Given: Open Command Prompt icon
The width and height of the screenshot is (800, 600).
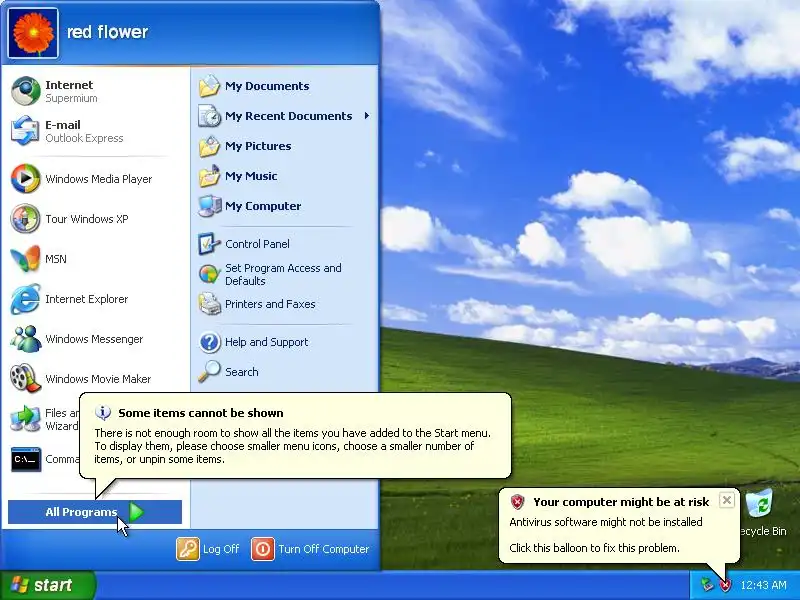Looking at the screenshot, I should pyautogui.click(x=26, y=459).
